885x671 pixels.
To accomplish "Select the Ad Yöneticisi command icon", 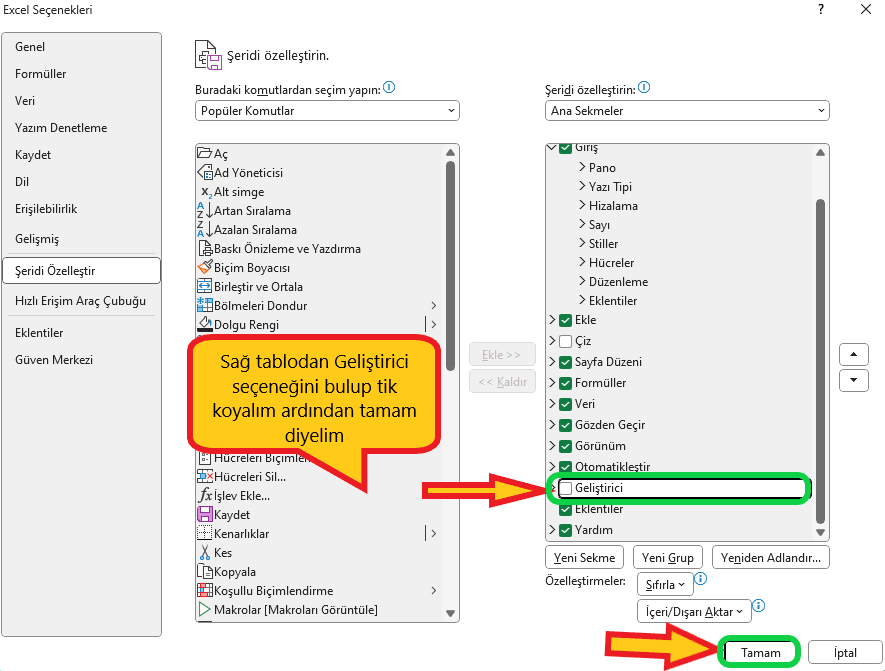I will (205, 173).
